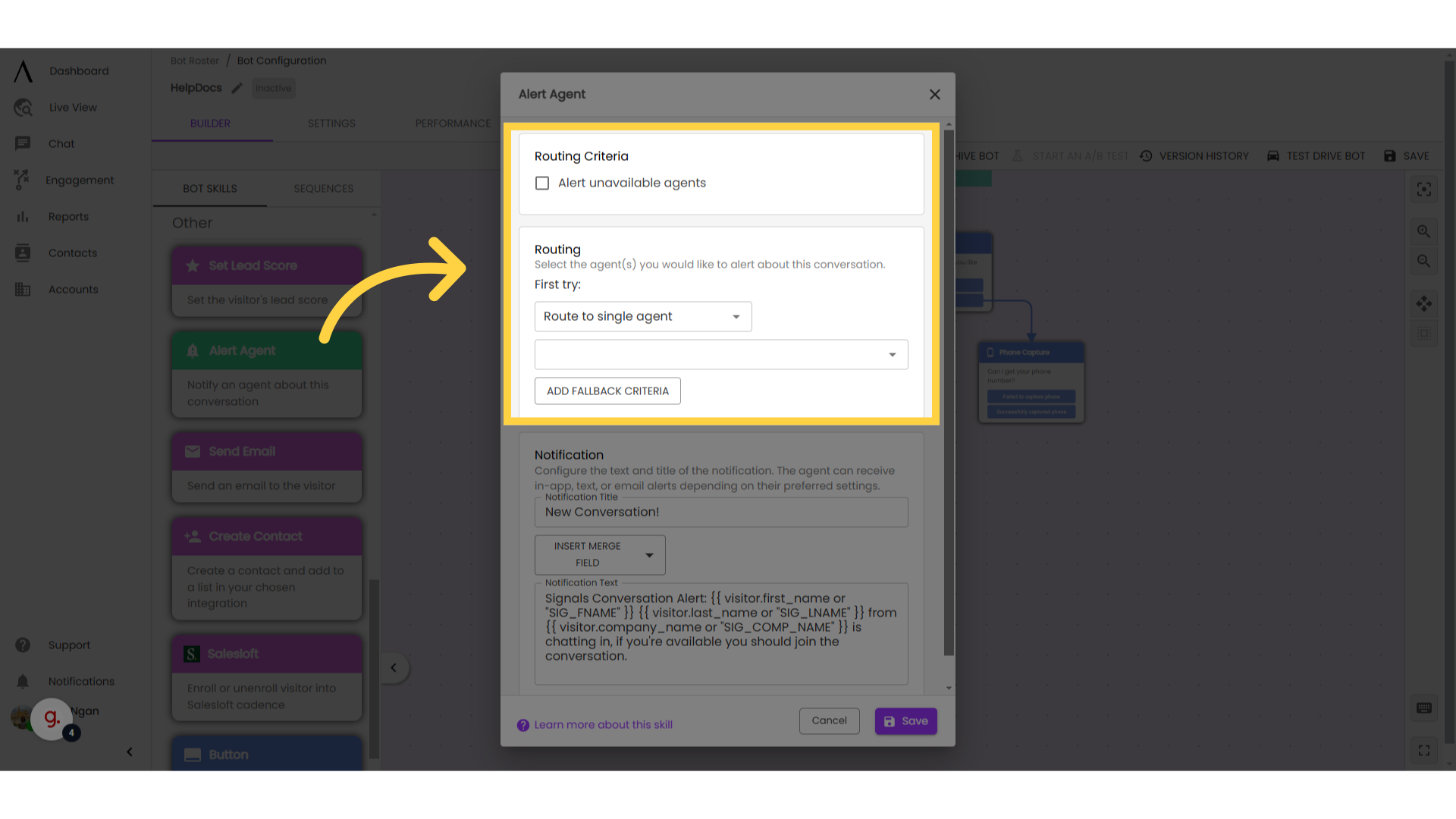This screenshot has width=1456, height=819.
Task: Edit the Notification Title input field
Action: (x=721, y=512)
